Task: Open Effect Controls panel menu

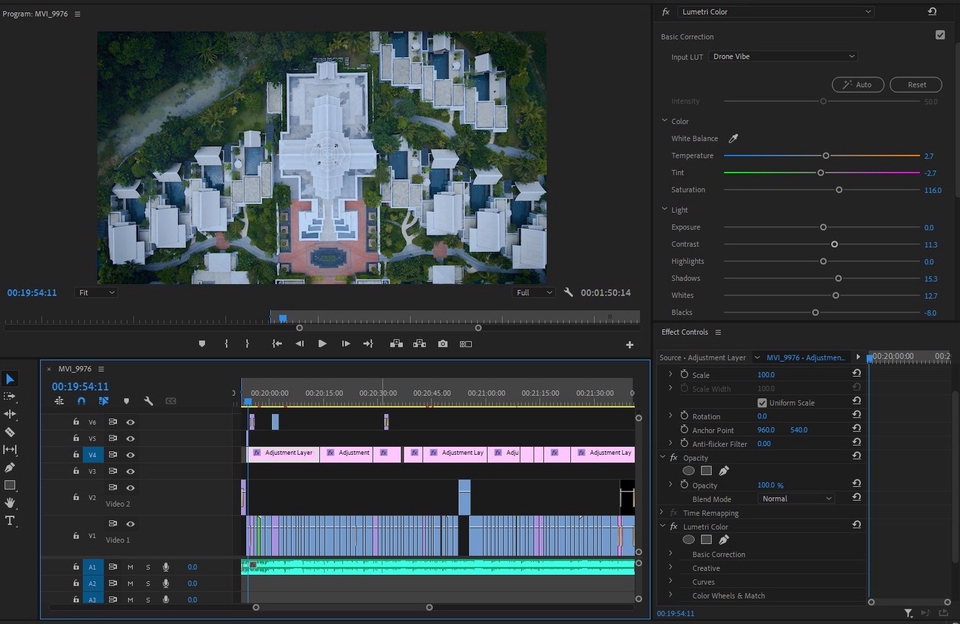Action: pos(718,333)
